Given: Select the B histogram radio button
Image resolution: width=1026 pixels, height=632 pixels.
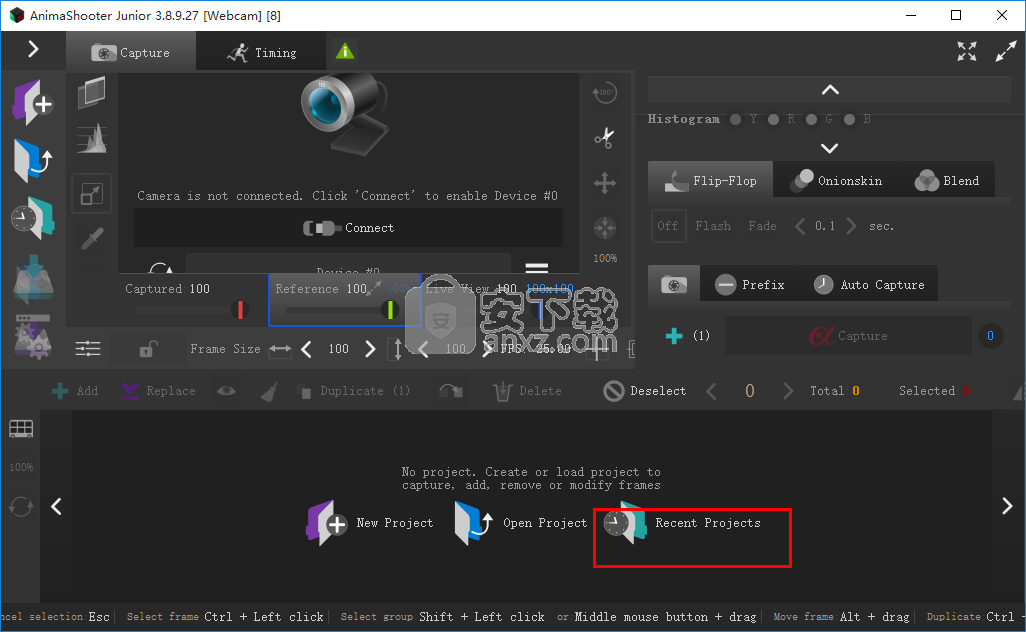Looking at the screenshot, I should [849, 119].
